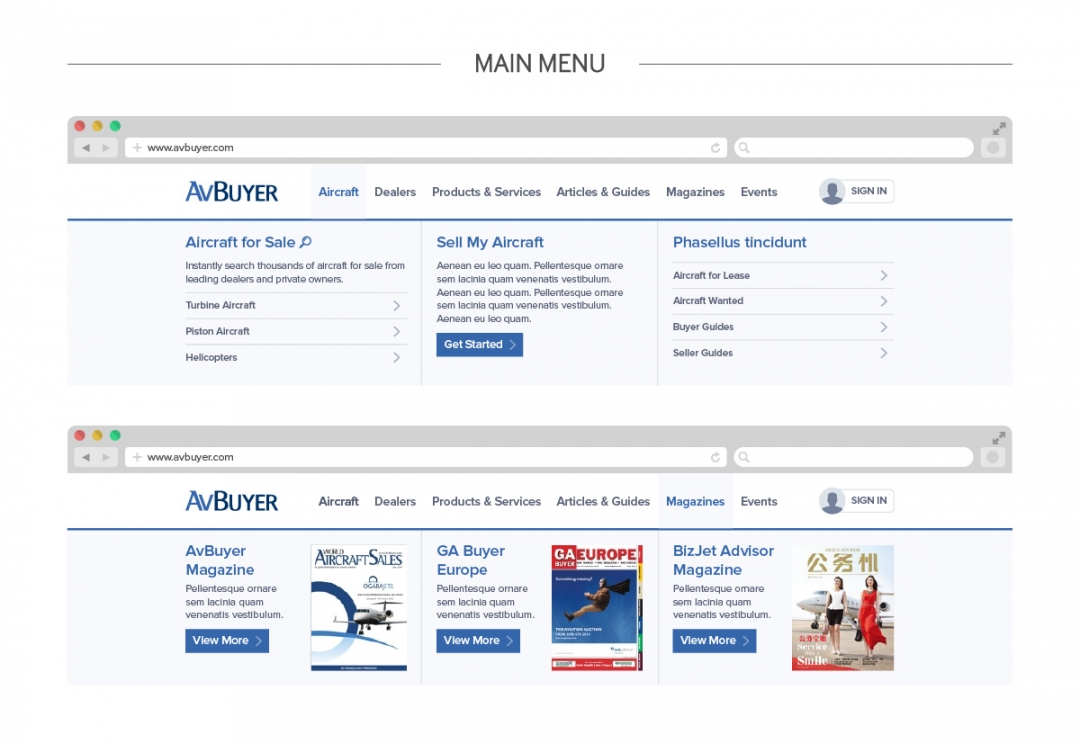Image resolution: width=1080 pixels, height=744 pixels.
Task: Open Events menu in top browser
Action: pyautogui.click(x=758, y=192)
